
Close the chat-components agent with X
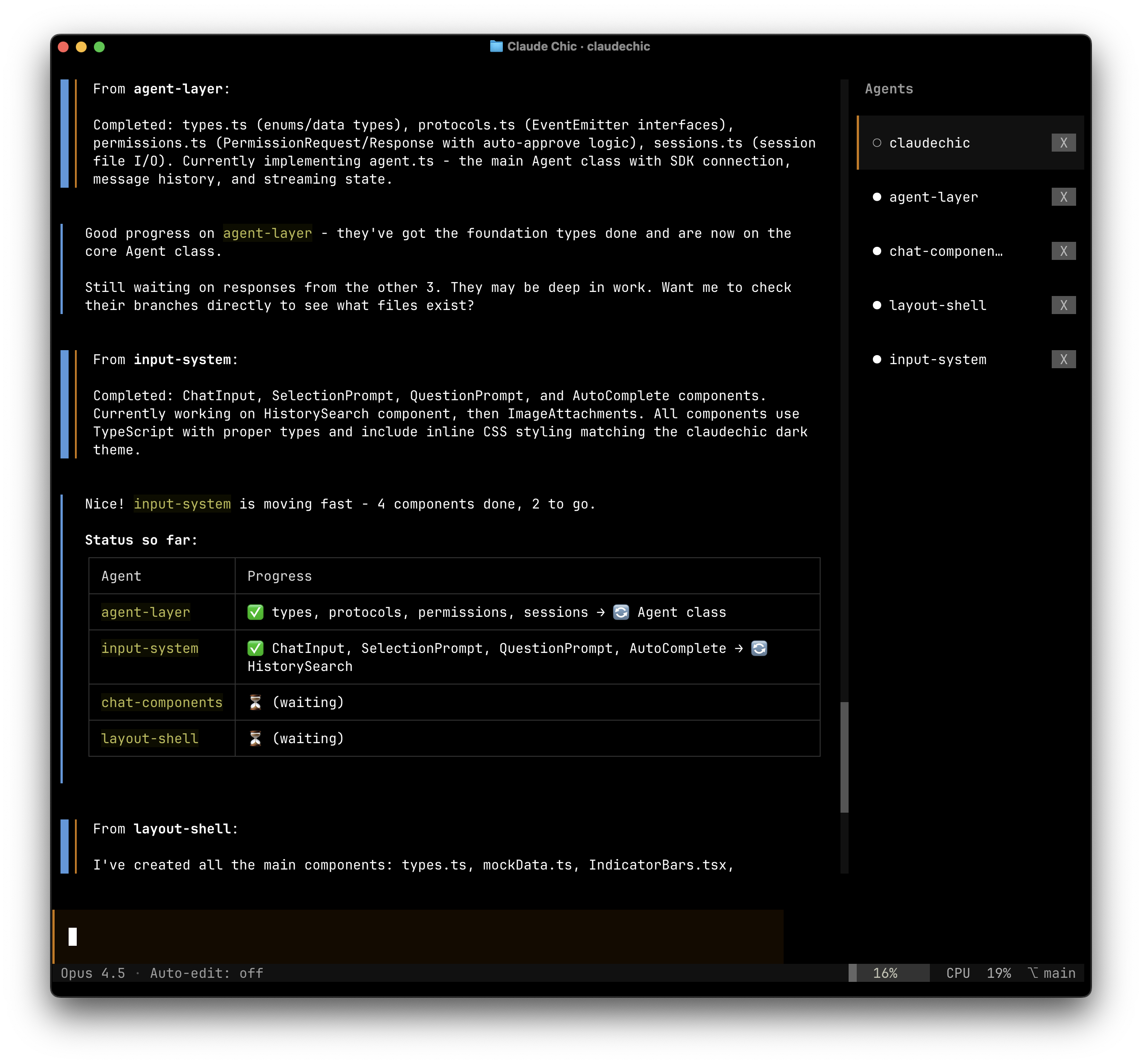(1063, 251)
